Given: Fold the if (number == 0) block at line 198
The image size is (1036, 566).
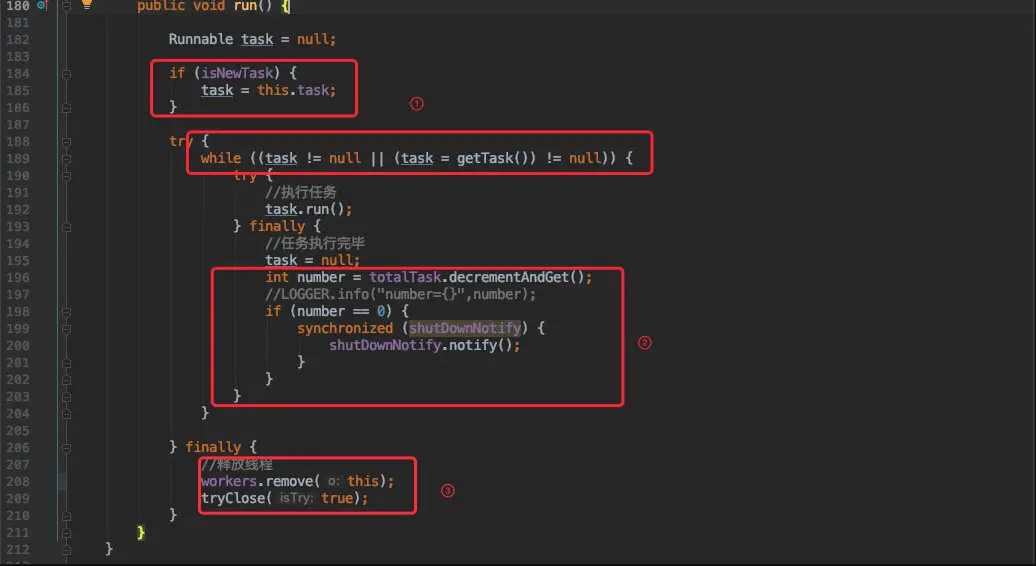Looking at the screenshot, I should pyautogui.click(x=66, y=312).
